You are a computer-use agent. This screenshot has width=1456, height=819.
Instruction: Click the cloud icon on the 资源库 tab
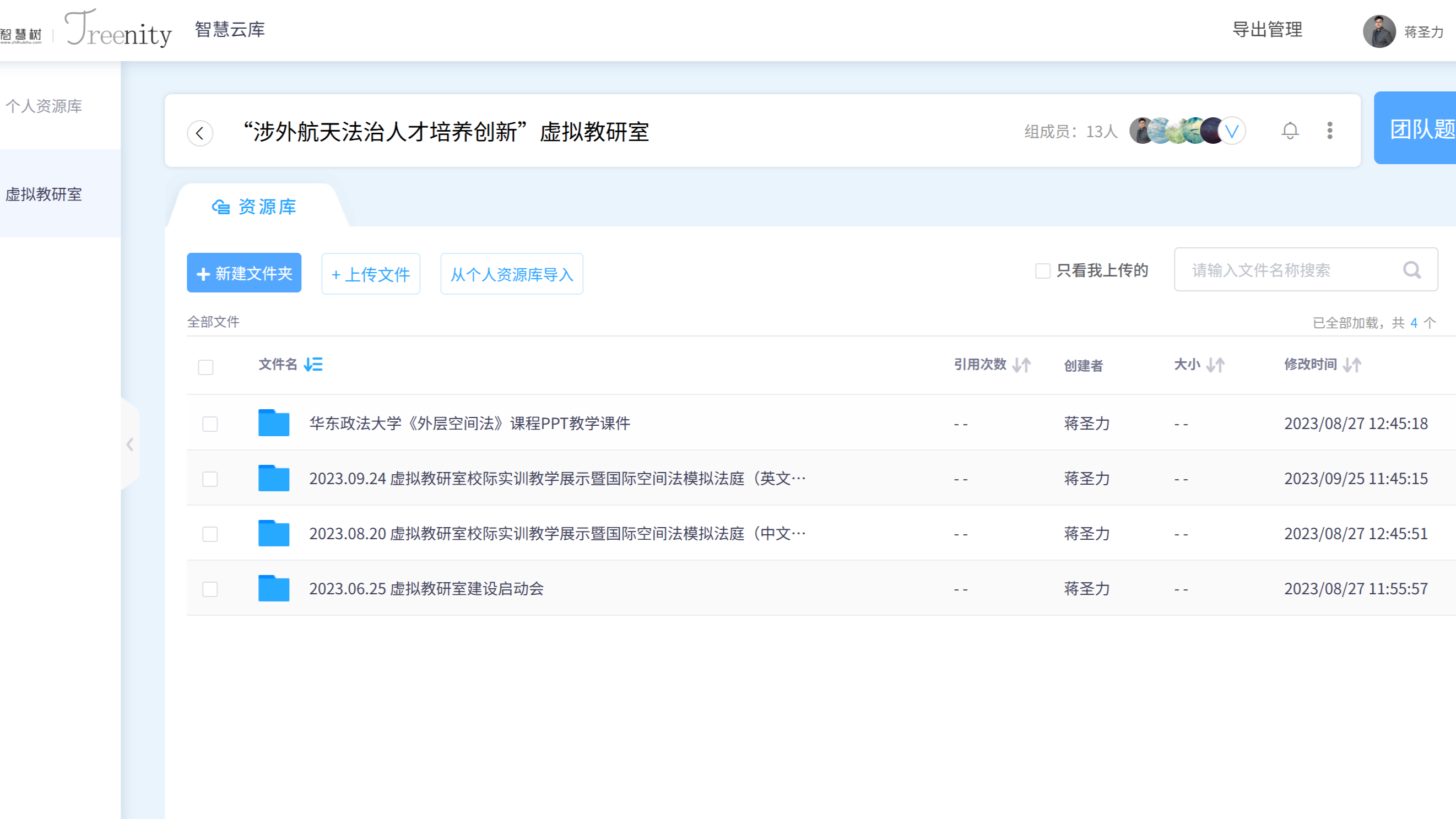click(220, 208)
